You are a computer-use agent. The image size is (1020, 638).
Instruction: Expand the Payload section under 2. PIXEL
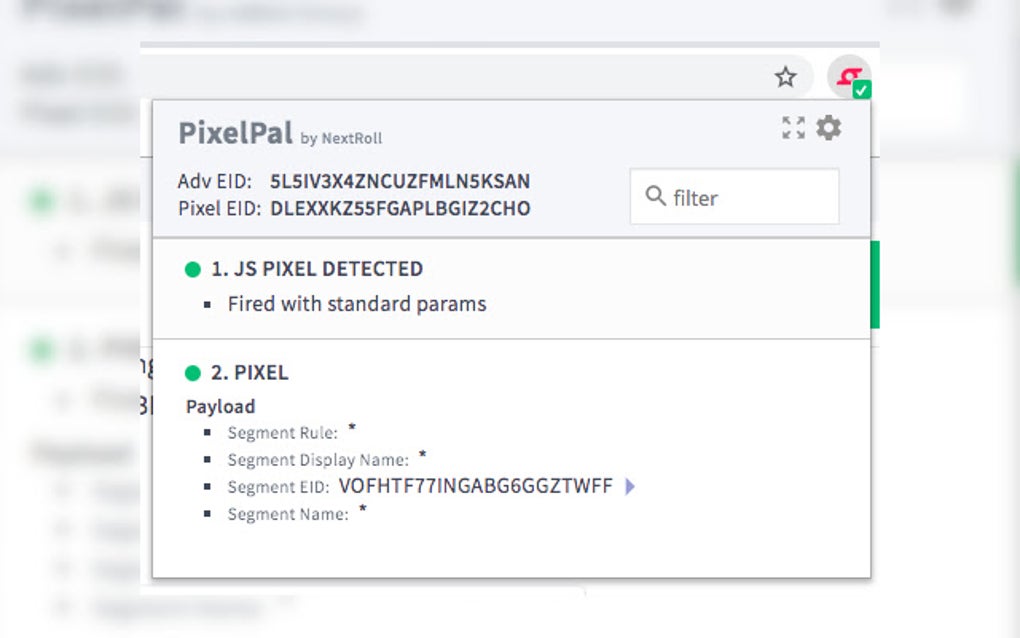click(220, 406)
